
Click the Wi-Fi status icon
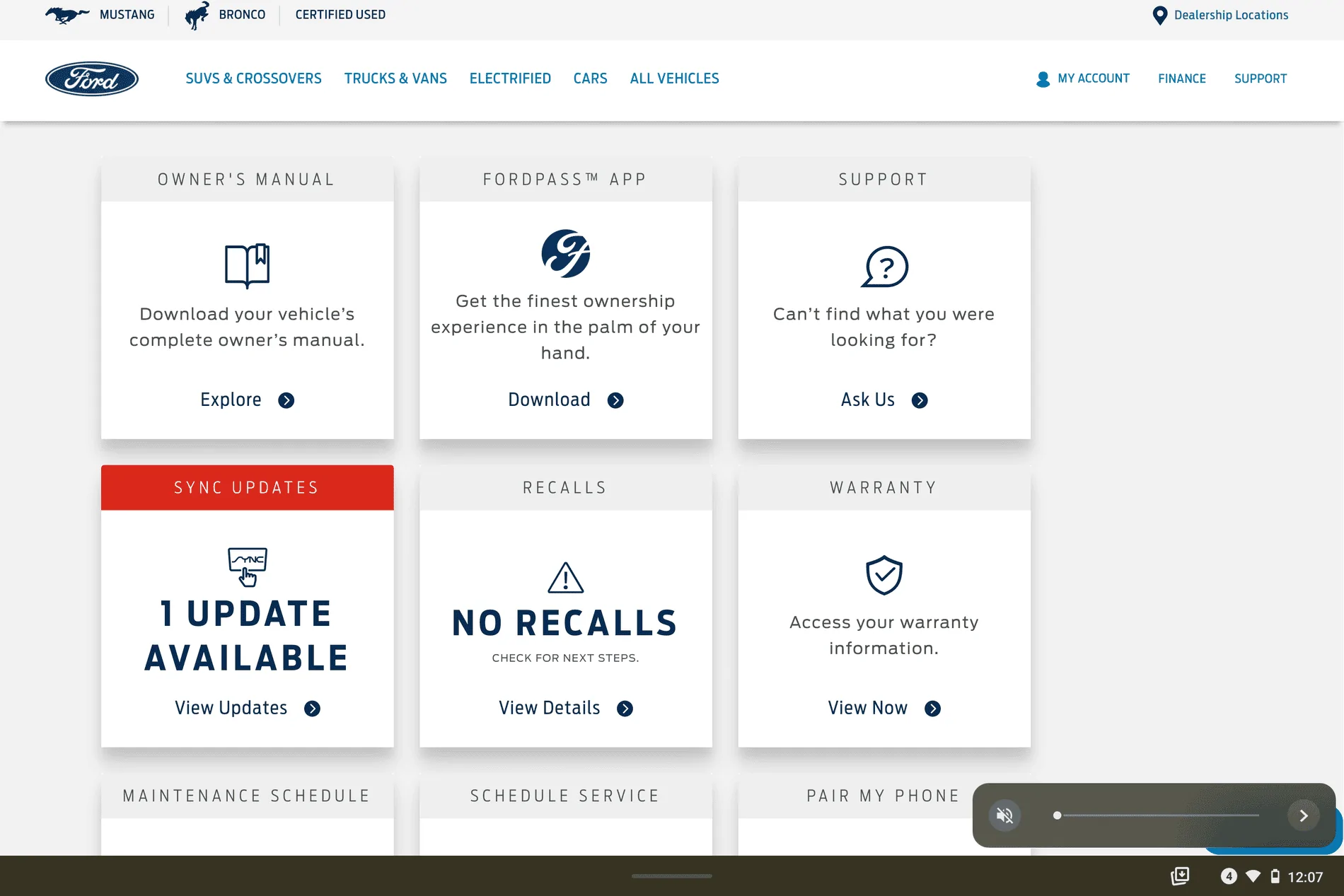pos(1253,876)
